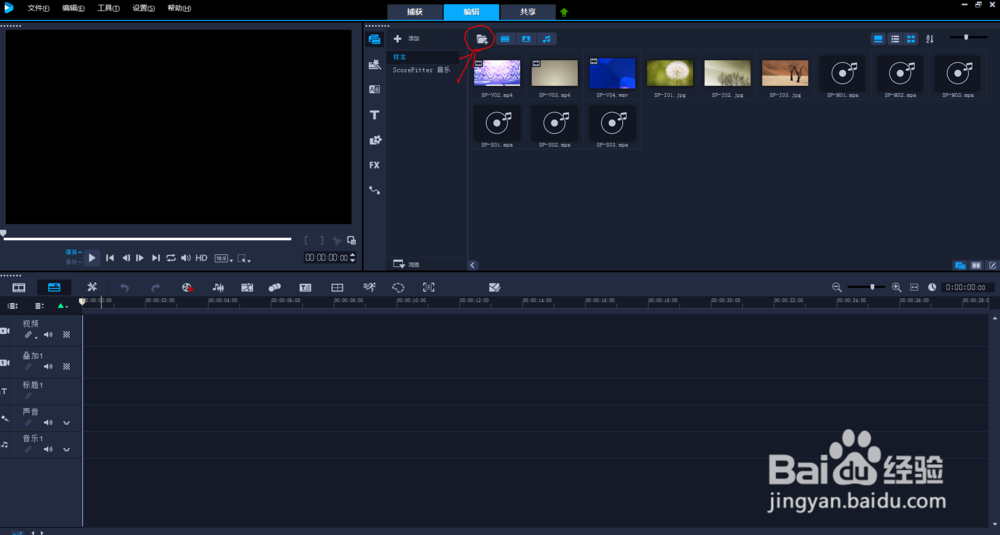Open the Sound Mixer
1000x535 pixels.
click(x=217, y=288)
